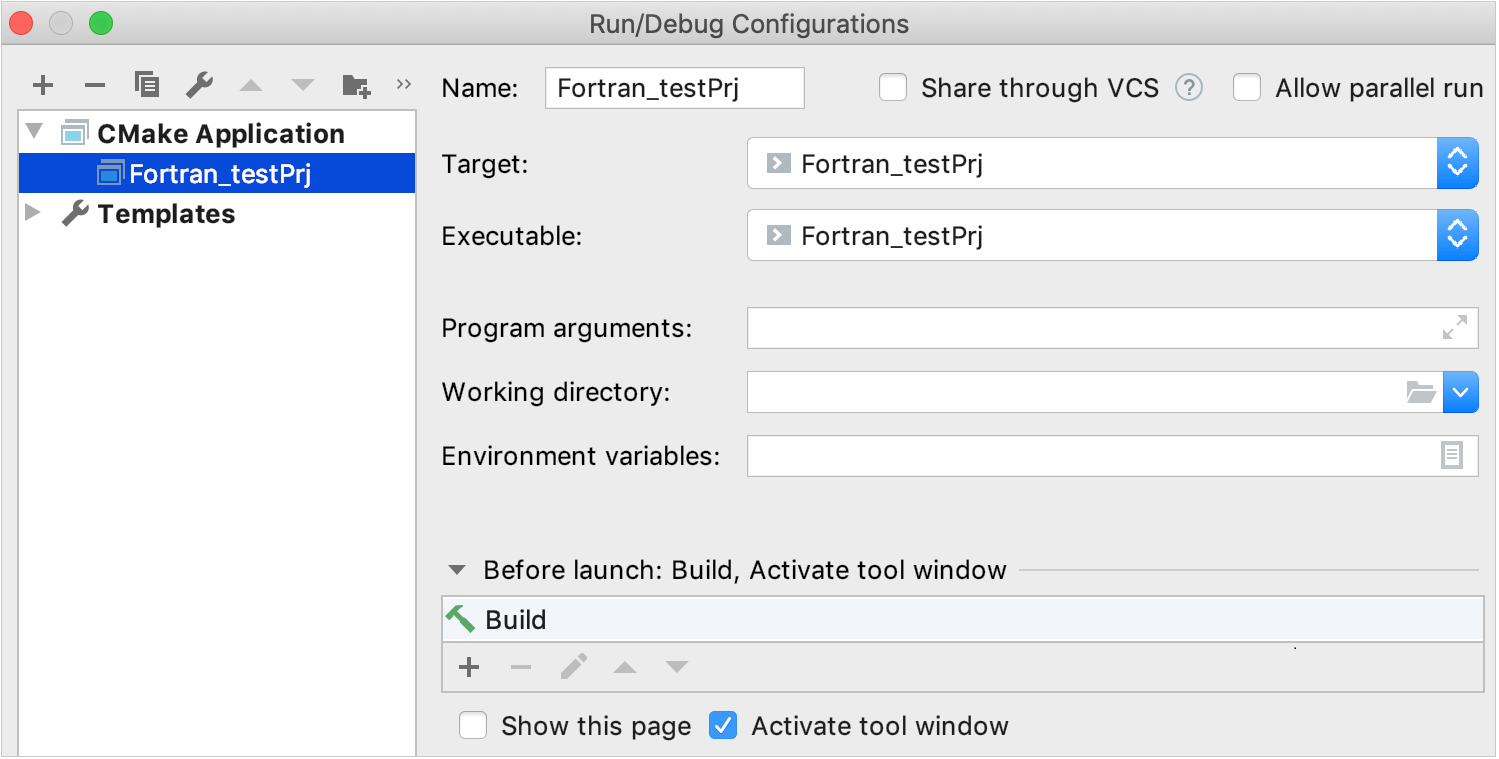Collapse the Before launch section
The height and width of the screenshot is (759, 1499).
[x=457, y=570]
